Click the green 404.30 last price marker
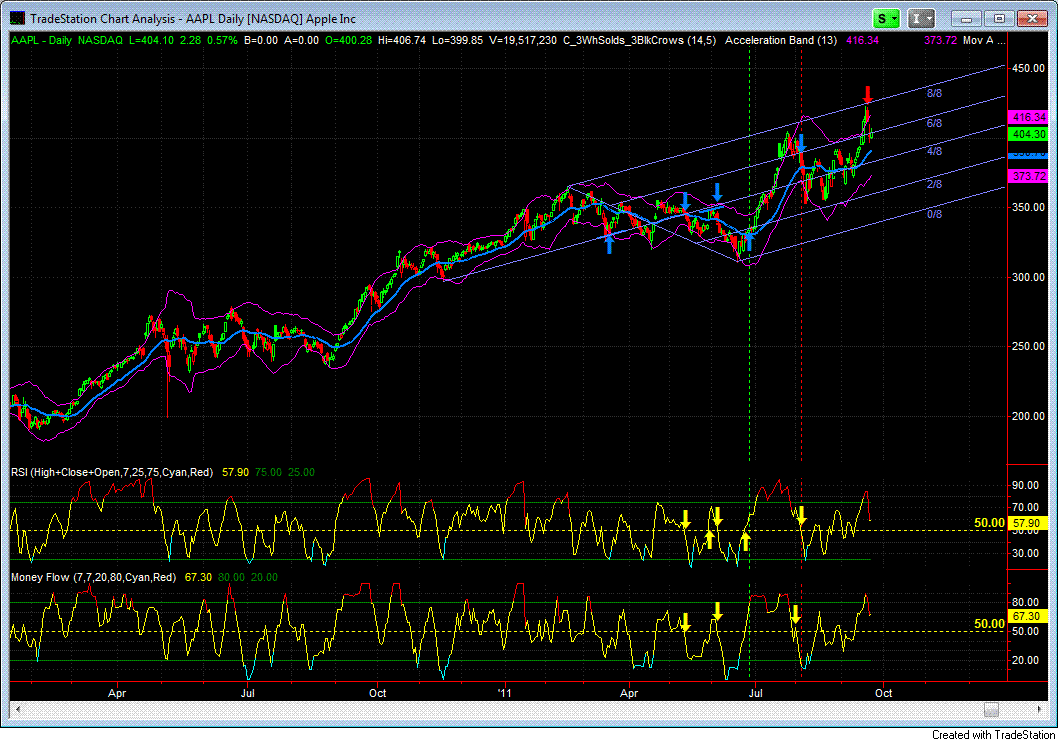This screenshot has height=741, width=1058. point(1028,134)
